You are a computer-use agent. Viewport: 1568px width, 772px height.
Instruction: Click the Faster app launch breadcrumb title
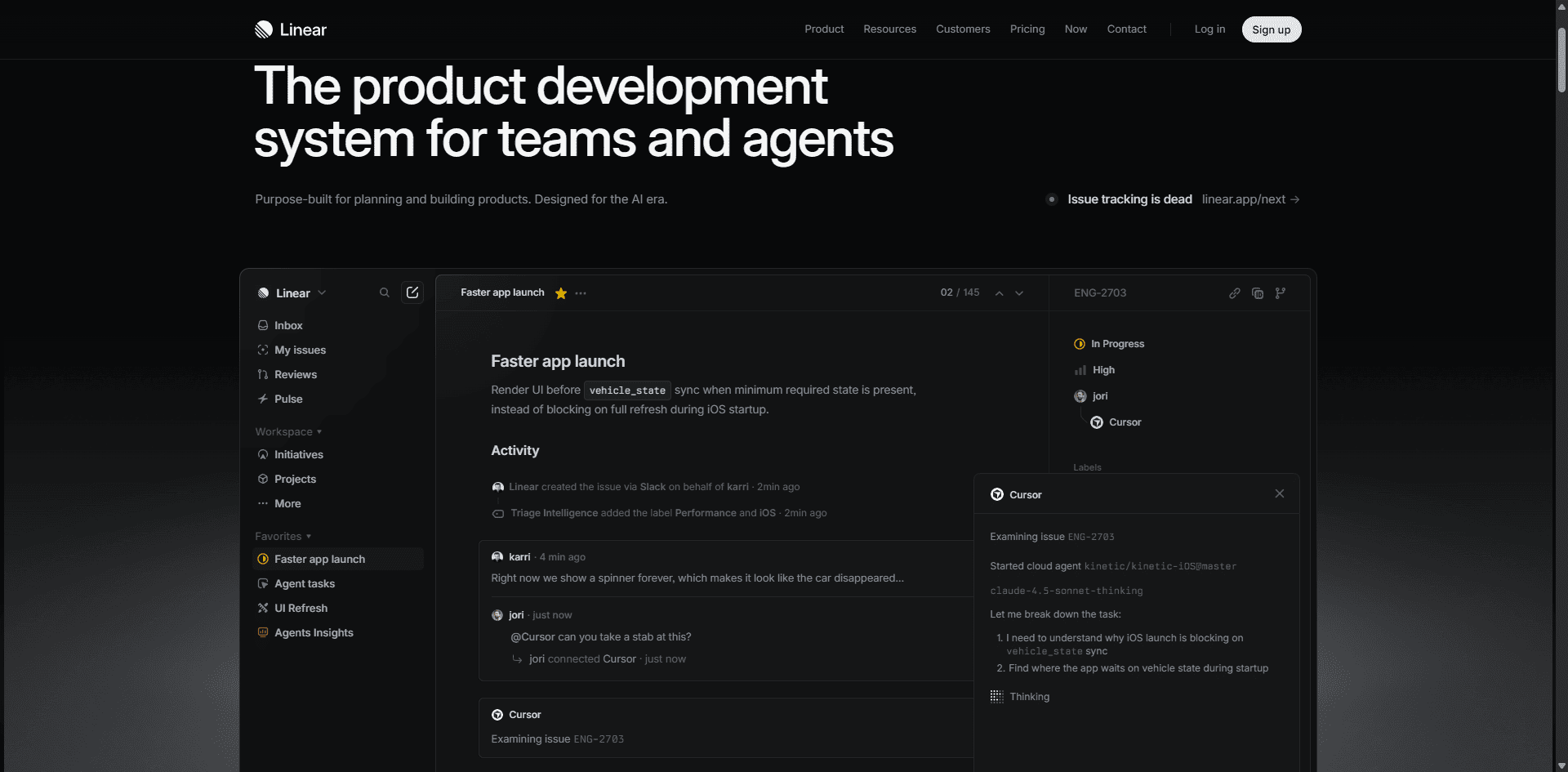coord(502,292)
